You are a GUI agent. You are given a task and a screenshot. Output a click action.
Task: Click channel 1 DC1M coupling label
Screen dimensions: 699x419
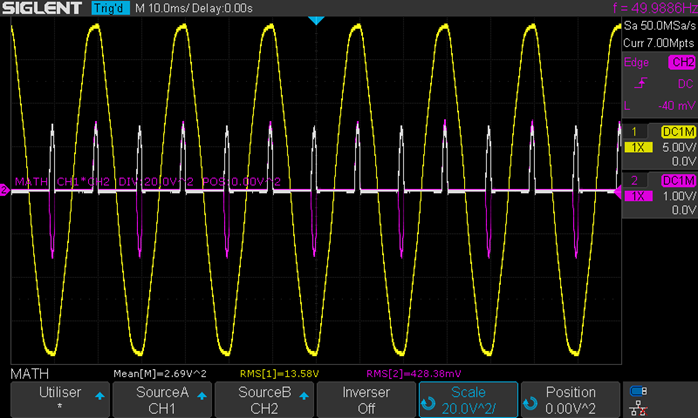678,131
